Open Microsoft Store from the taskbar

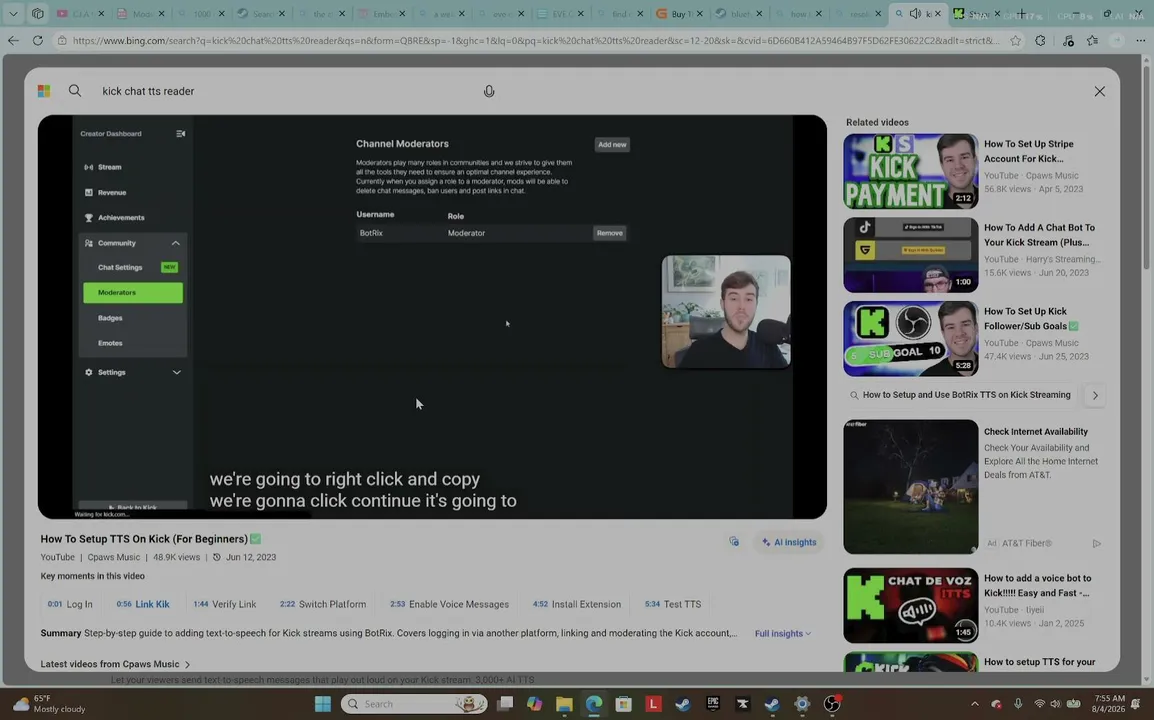(623, 704)
